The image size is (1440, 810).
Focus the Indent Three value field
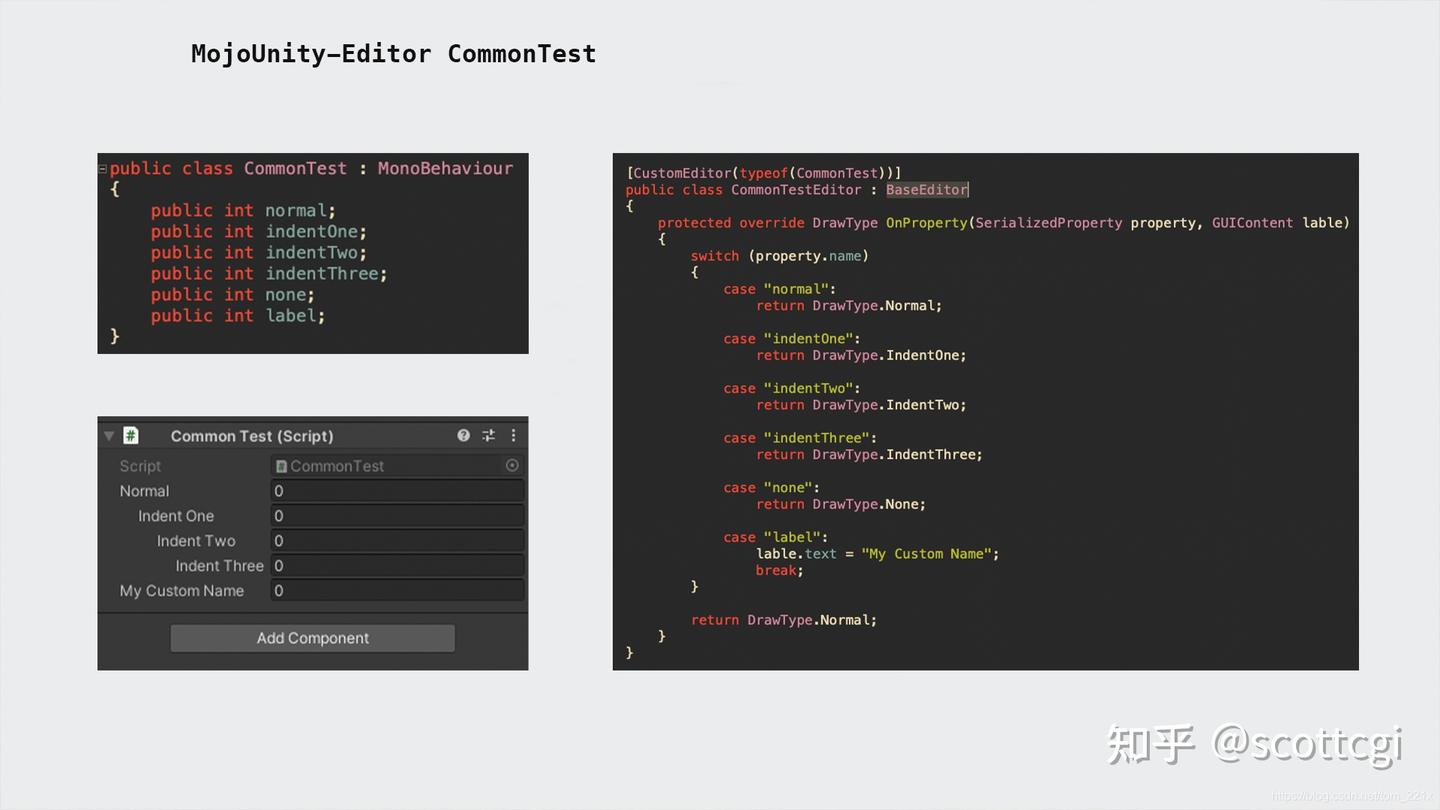click(397, 566)
